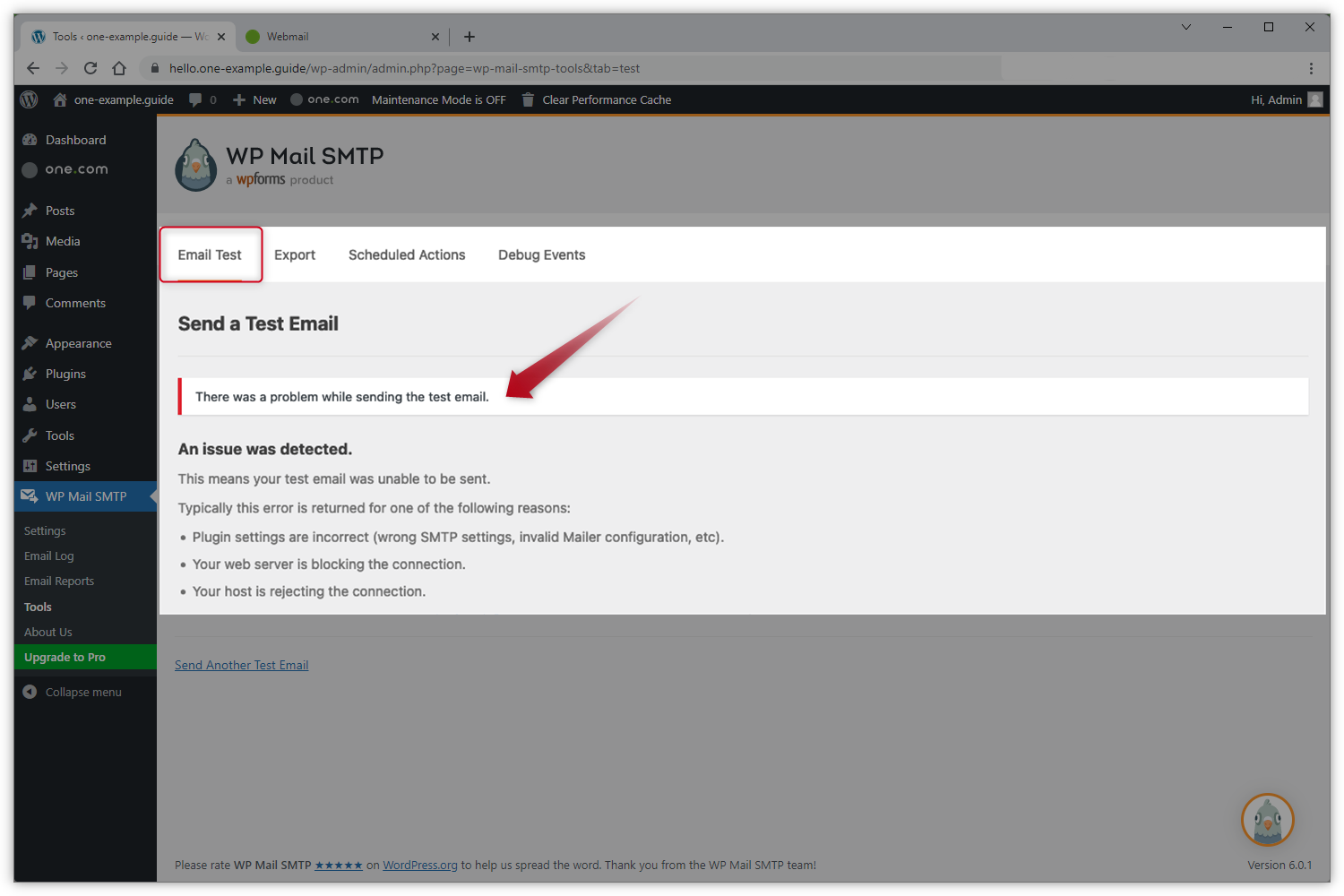Toggle Maintenance Mode in the admin bar

click(438, 99)
